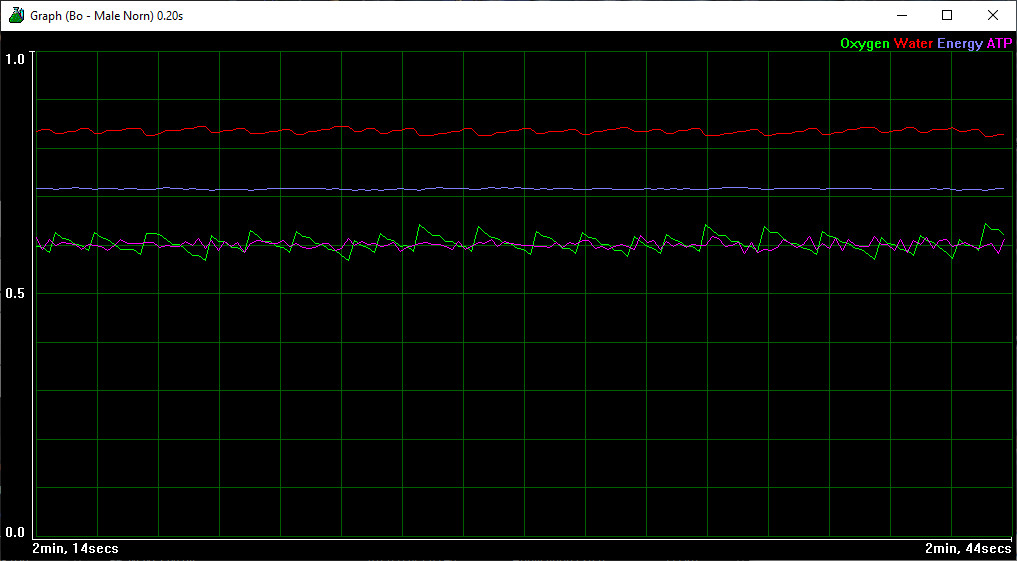Click on the green Oxygen plot line
This screenshot has height=561, width=1017.
coord(421,227)
